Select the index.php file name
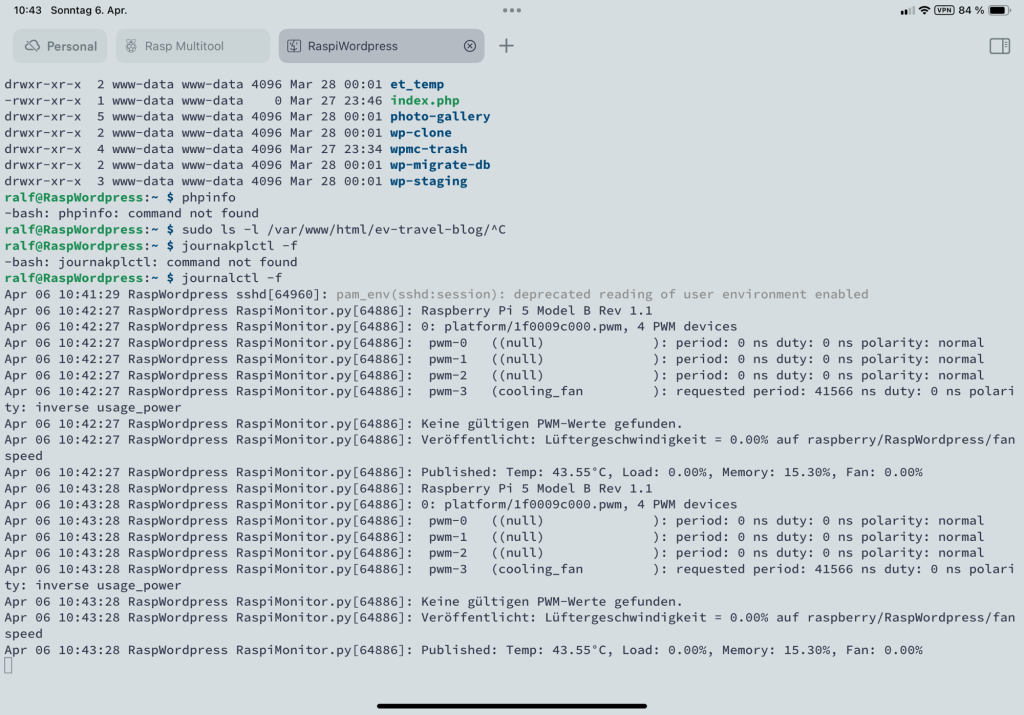Screen dimensions: 1024x715 424,101
